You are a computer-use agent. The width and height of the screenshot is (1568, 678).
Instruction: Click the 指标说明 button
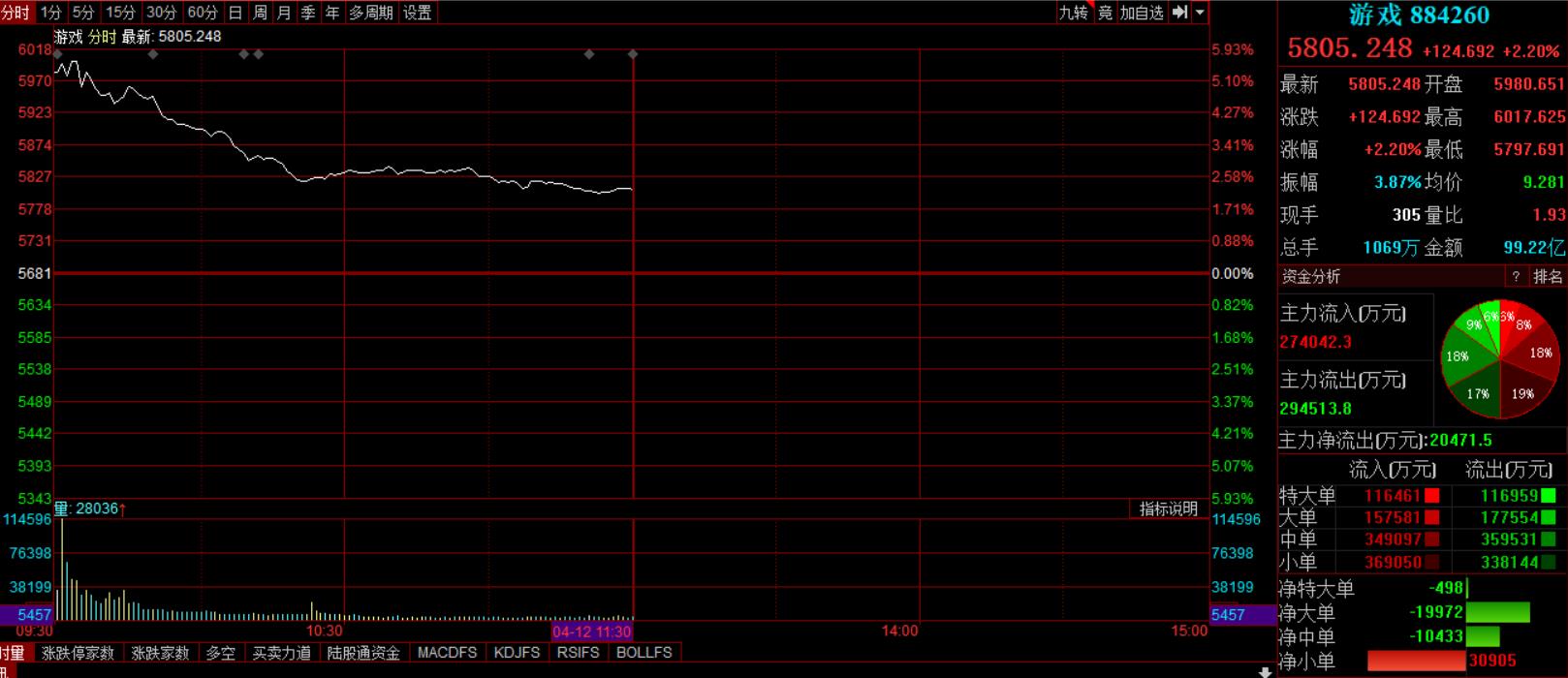tap(1169, 509)
